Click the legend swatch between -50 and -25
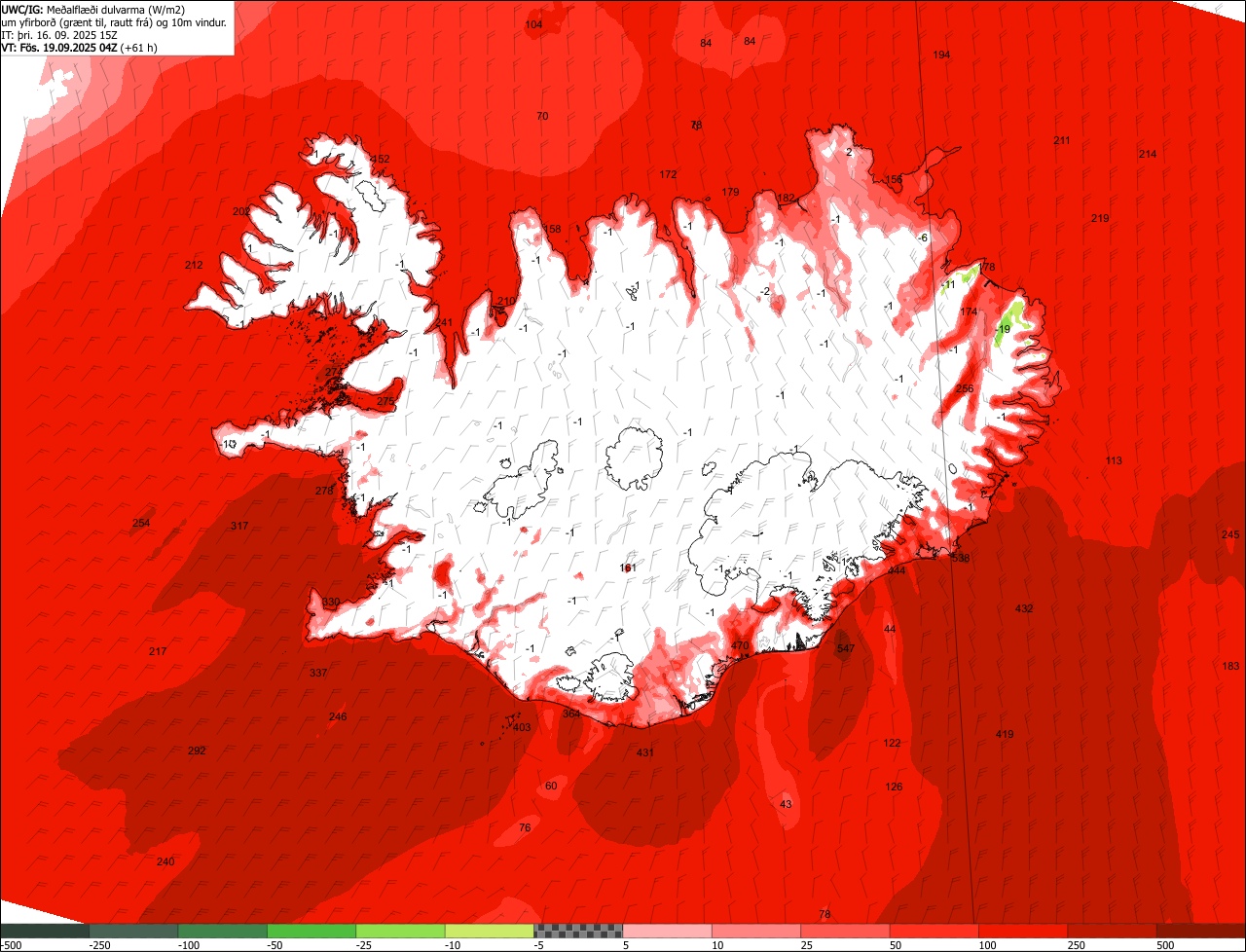Image resolution: width=1246 pixels, height=952 pixels. pos(311,931)
